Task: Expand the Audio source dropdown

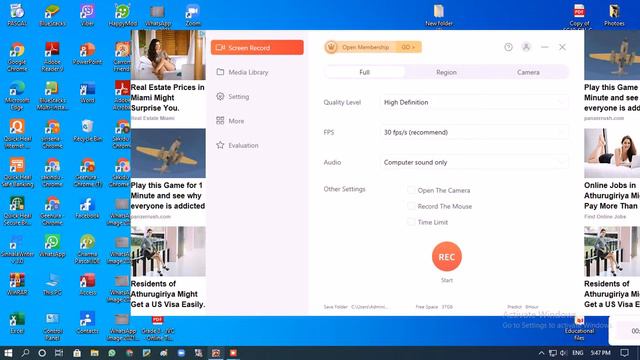Action: (475, 162)
